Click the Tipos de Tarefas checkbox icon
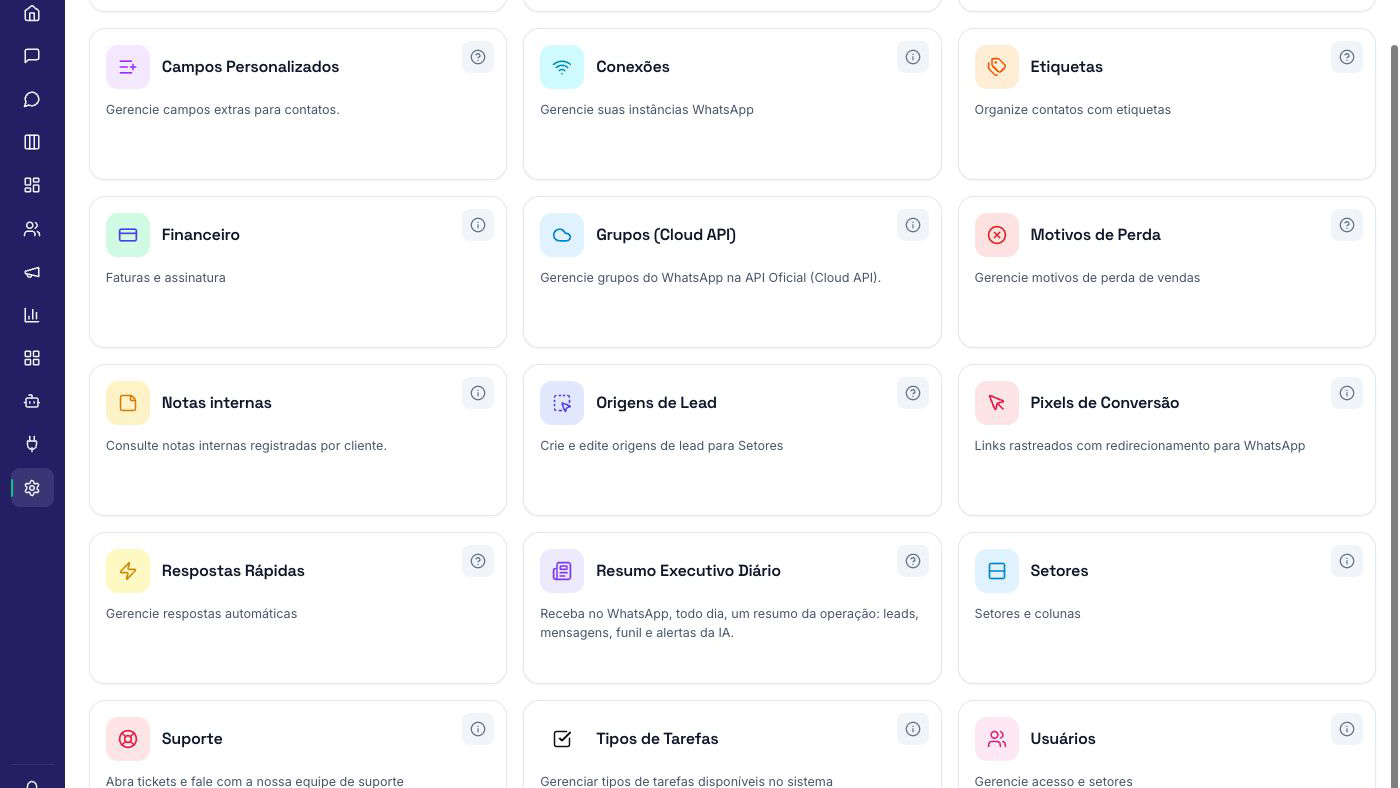Viewport: 1400px width, 788px height. coord(562,739)
